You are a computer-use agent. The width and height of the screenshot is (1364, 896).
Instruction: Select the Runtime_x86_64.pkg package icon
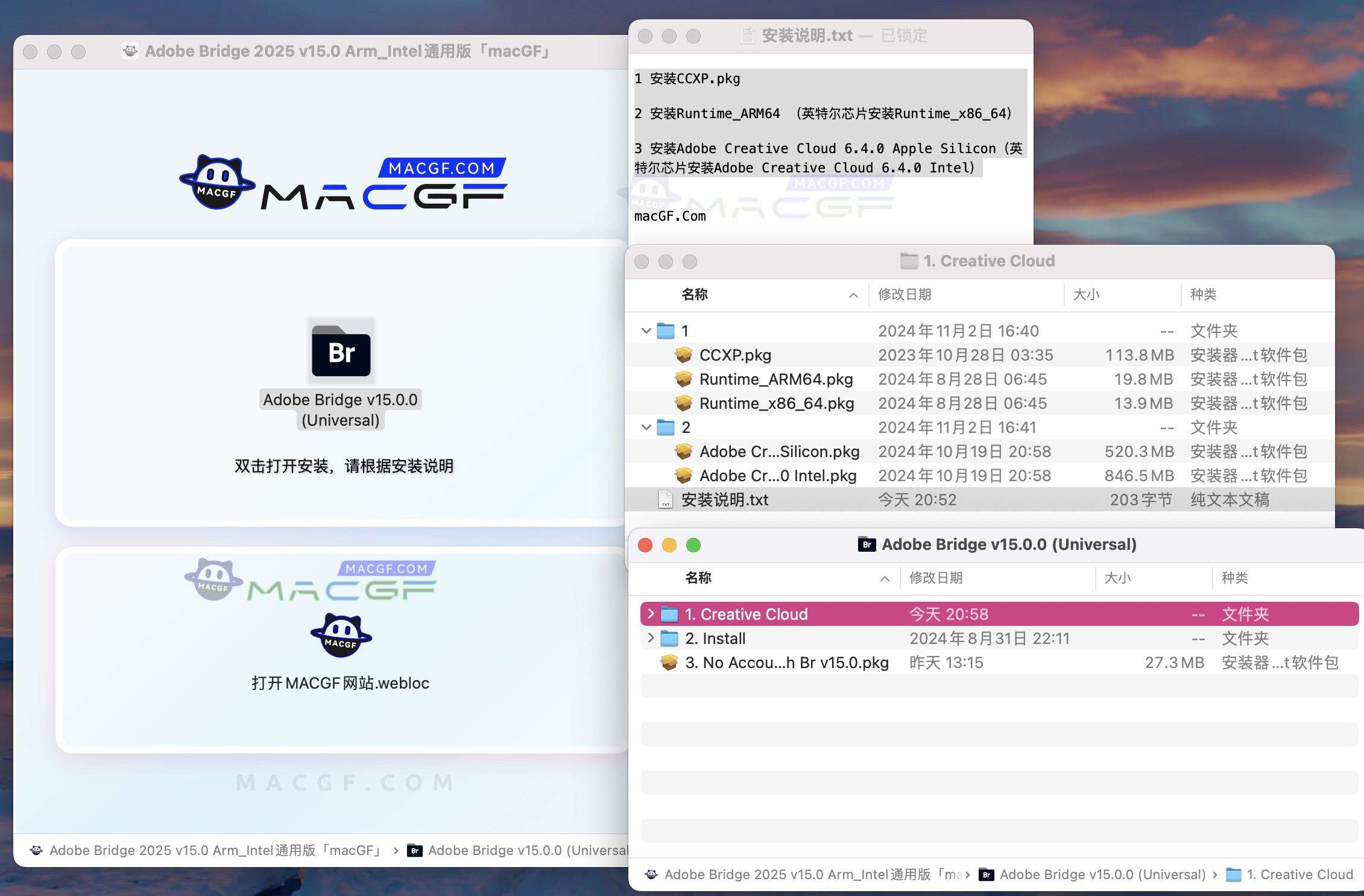[x=684, y=403]
